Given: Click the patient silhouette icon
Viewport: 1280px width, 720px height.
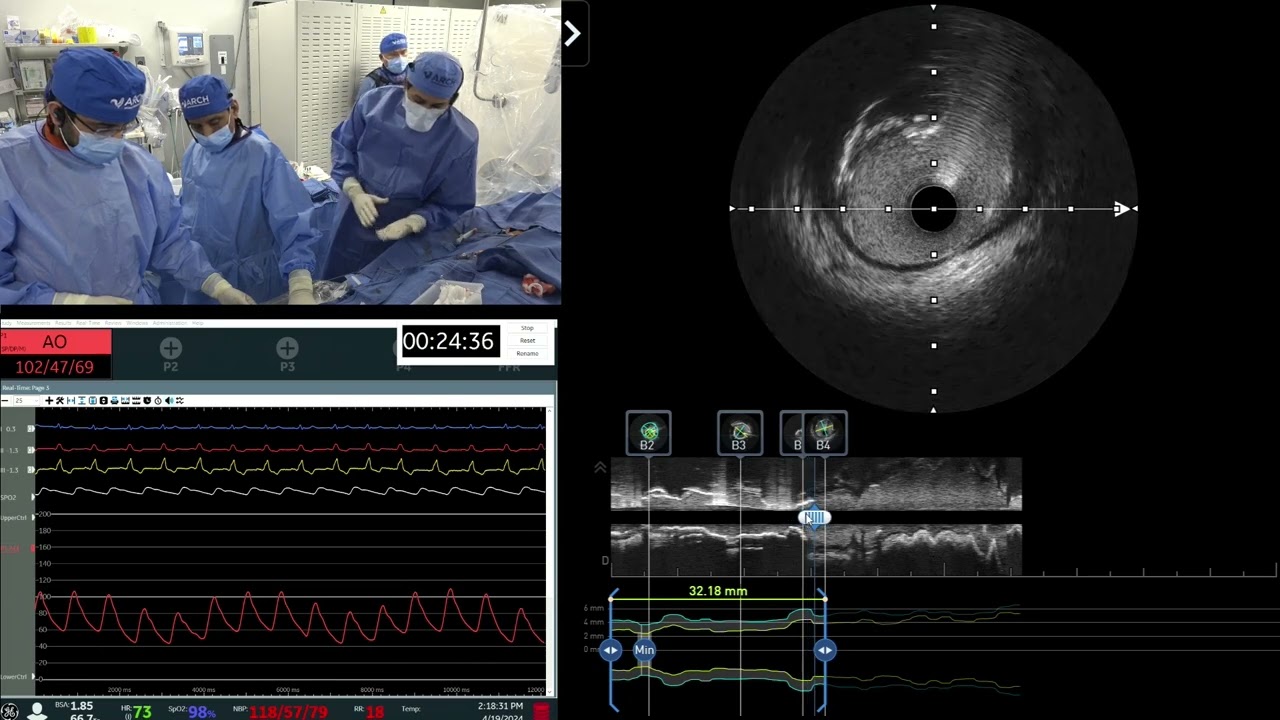Looking at the screenshot, I should tap(37, 711).
